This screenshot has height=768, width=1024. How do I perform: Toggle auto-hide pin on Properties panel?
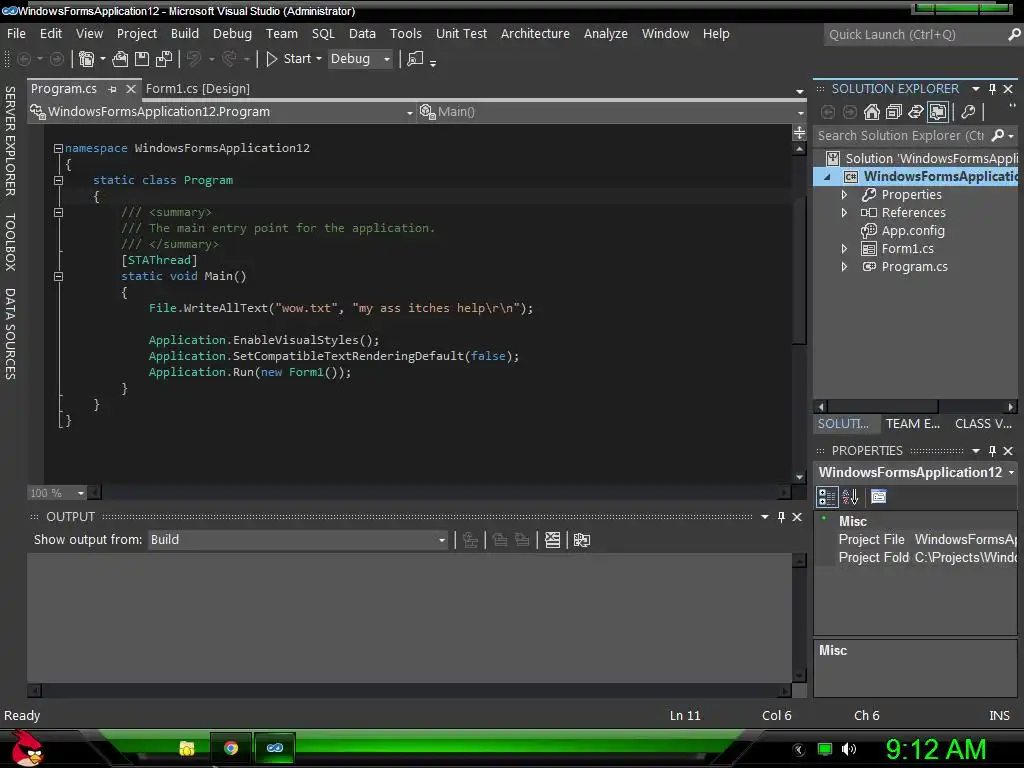point(992,451)
